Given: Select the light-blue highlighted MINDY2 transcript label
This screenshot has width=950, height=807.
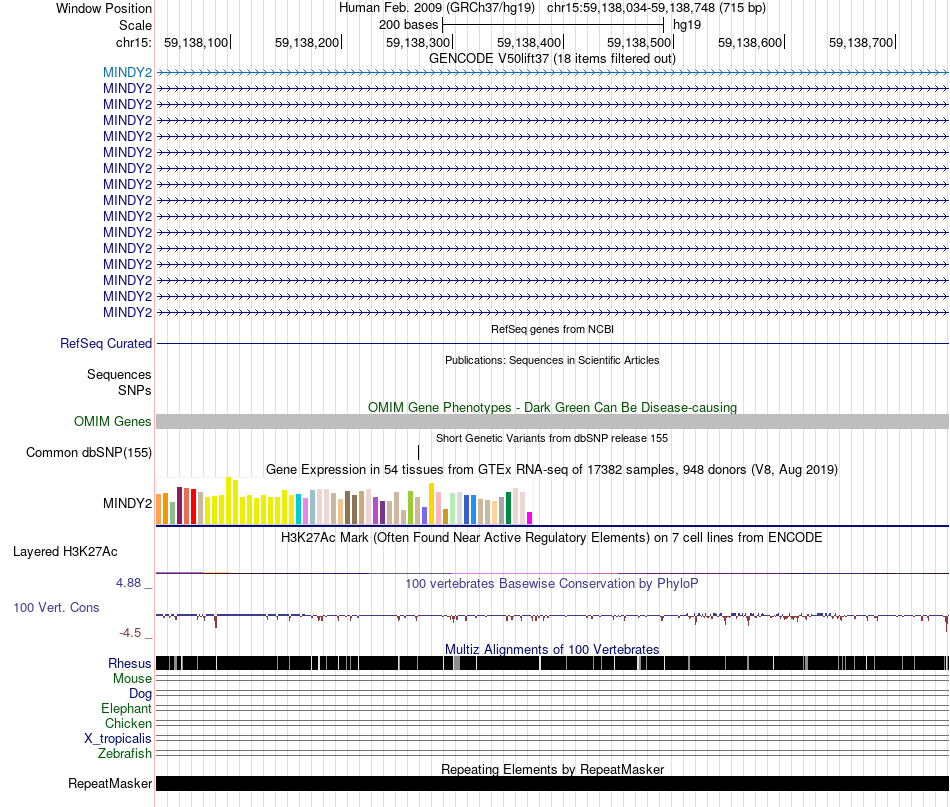Looking at the screenshot, I should tap(127, 72).
